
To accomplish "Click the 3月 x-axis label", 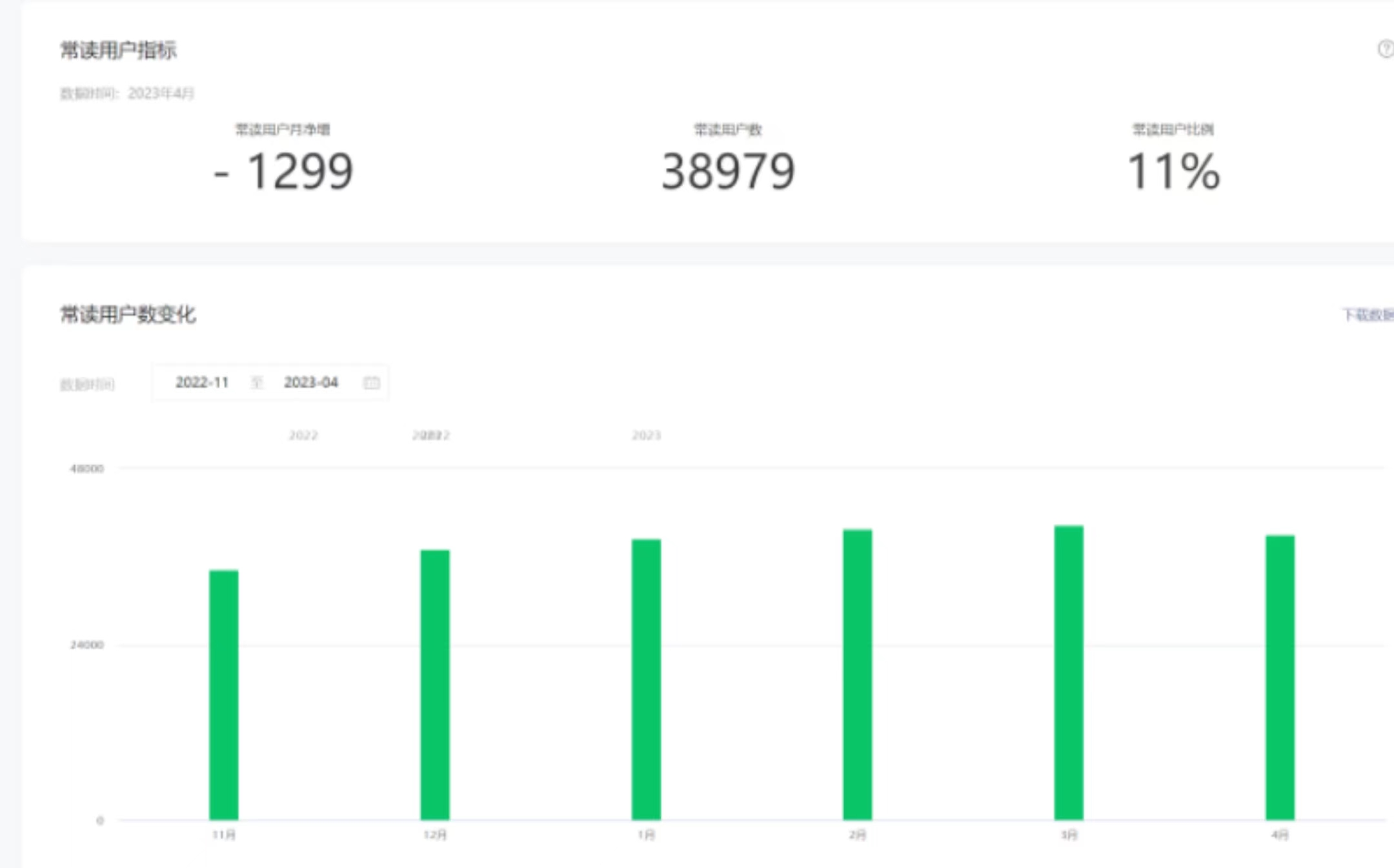I will coord(1069,835).
